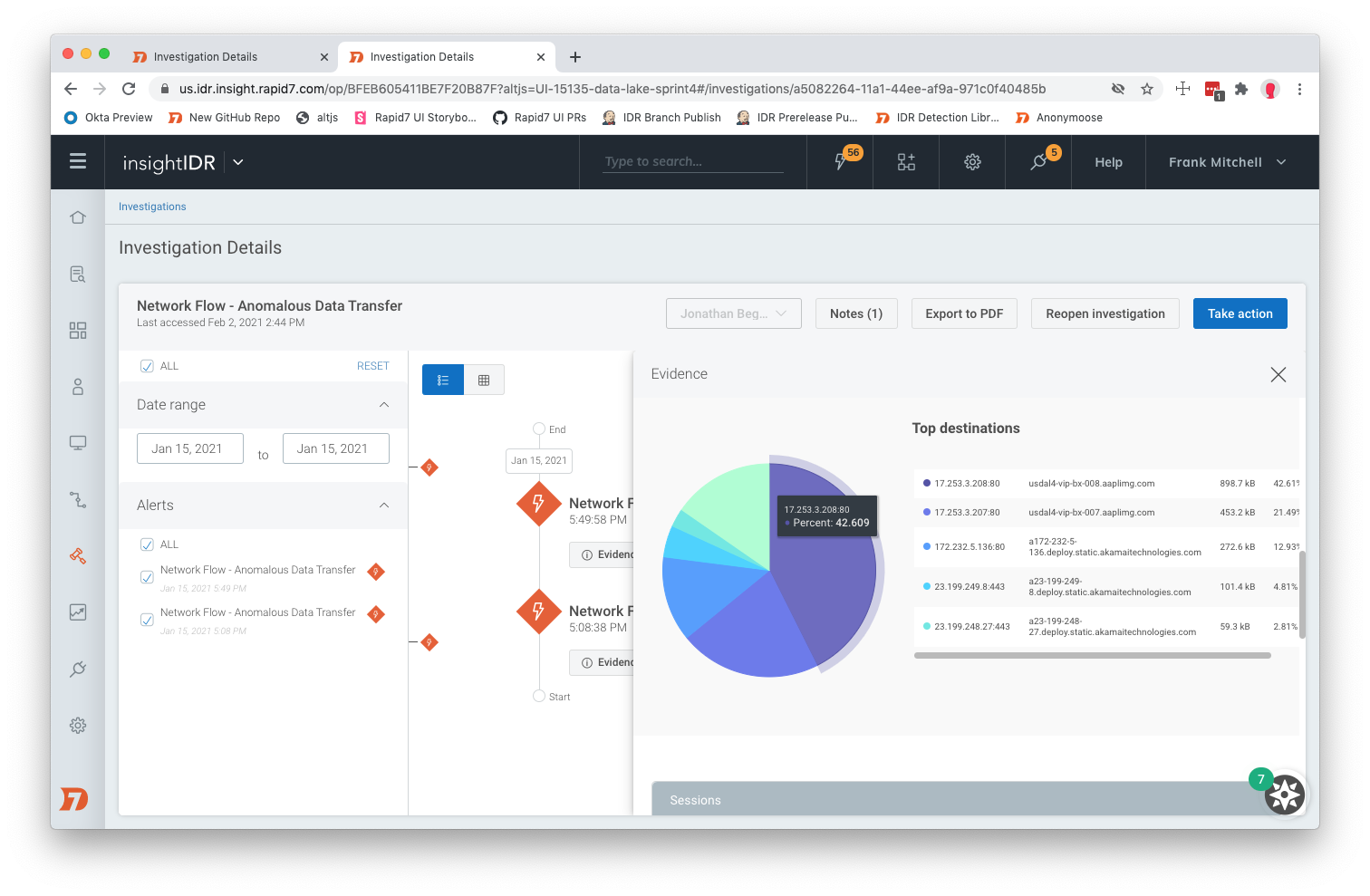Viewport: 1370px width, 896px height.
Task: Open the hamburger navigation menu
Action: click(78, 161)
